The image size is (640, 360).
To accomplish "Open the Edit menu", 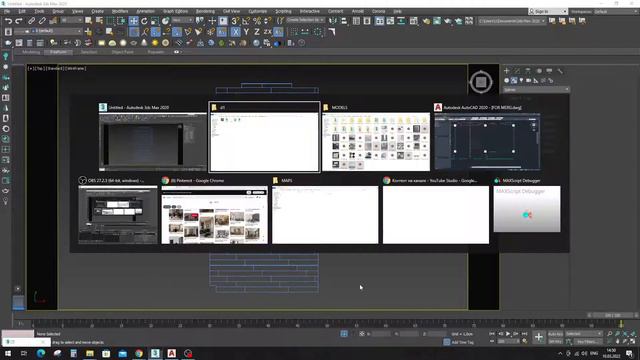I will pyautogui.click(x=22, y=11).
